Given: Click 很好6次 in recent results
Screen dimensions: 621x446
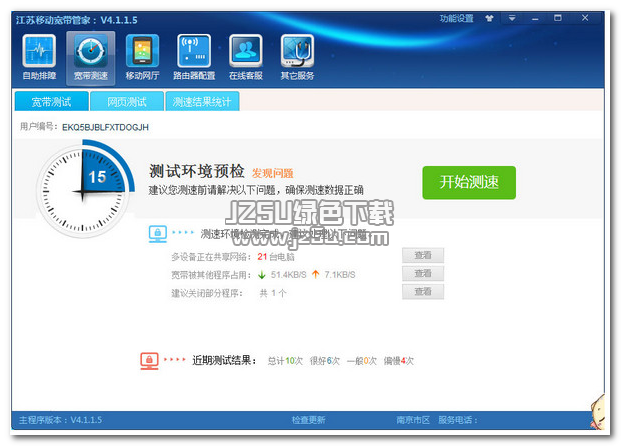Looking at the screenshot, I should (x=325, y=361).
